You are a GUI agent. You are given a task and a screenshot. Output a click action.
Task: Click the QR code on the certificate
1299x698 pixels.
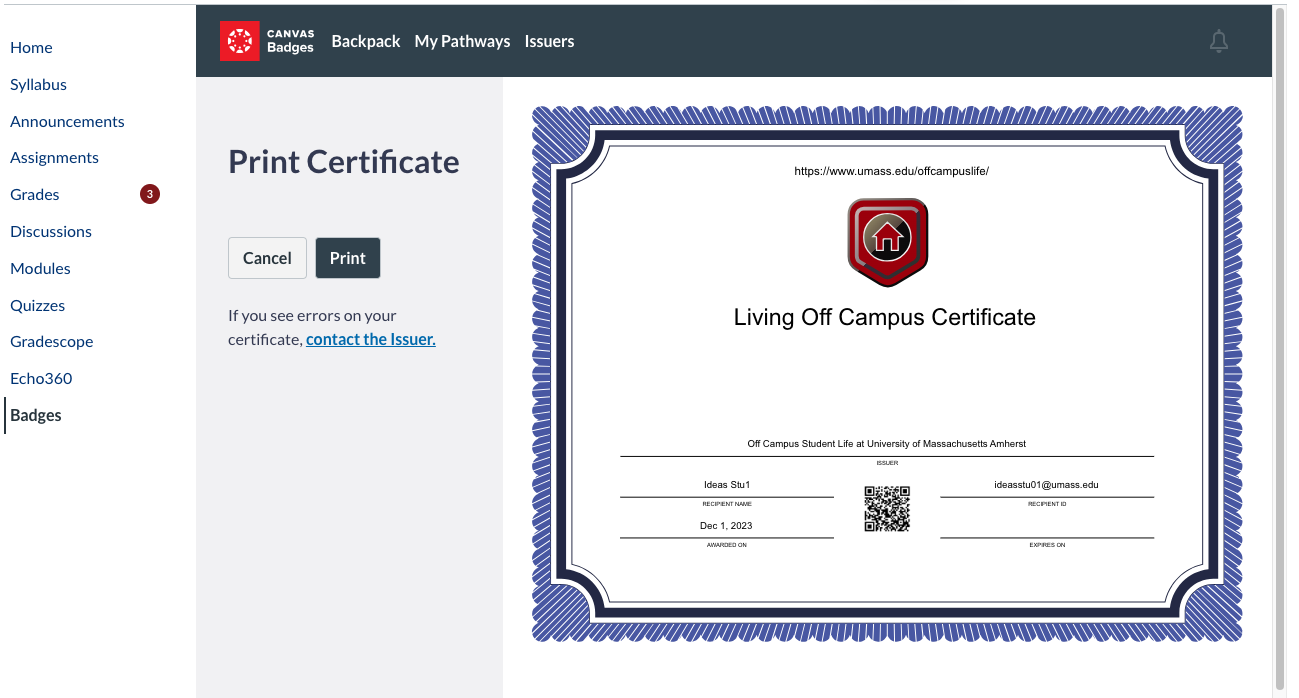pyautogui.click(x=887, y=509)
